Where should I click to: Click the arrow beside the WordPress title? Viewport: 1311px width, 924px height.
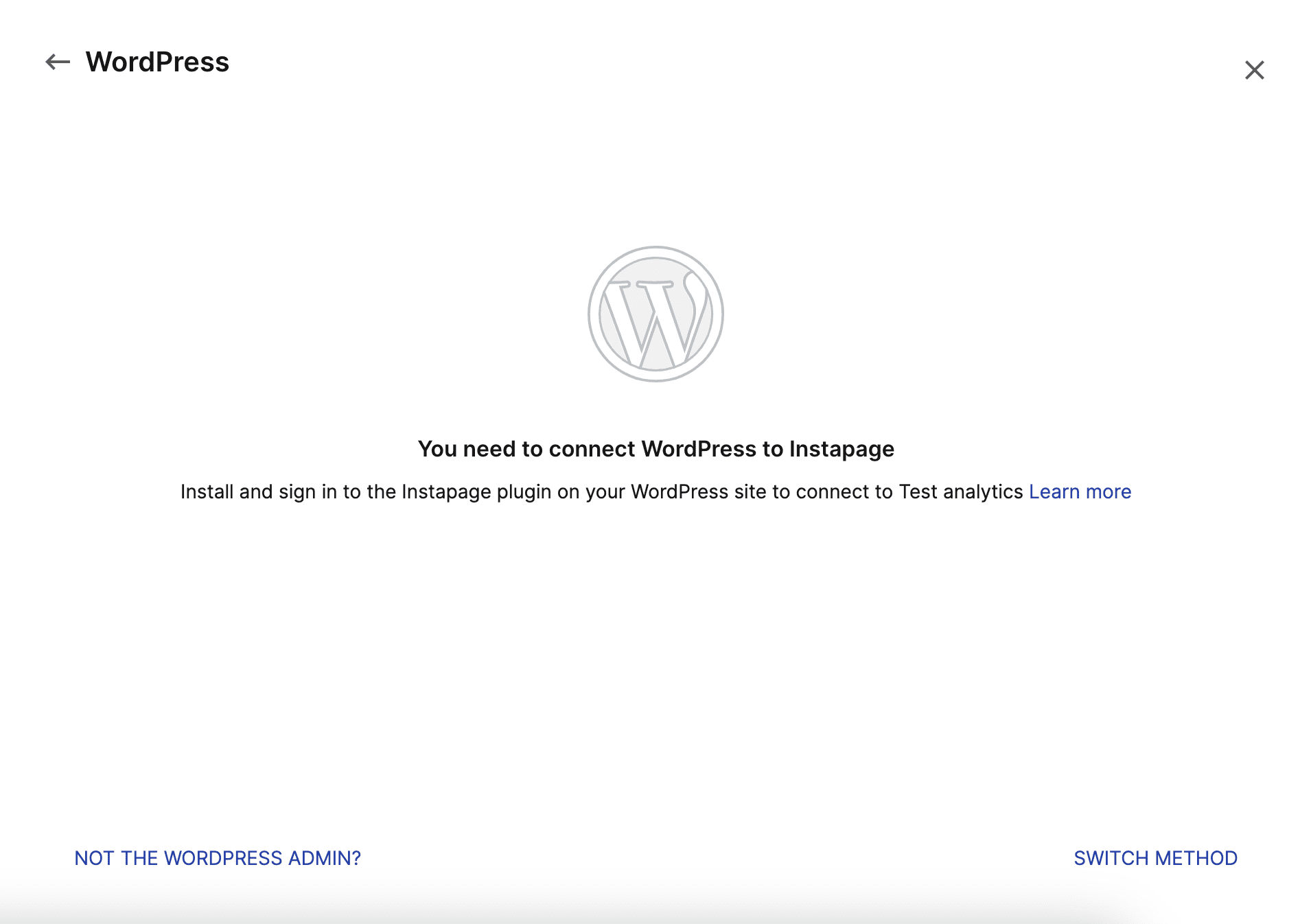click(58, 62)
